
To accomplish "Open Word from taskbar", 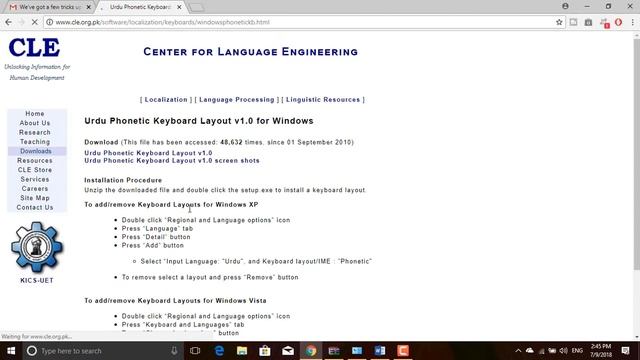I will pyautogui.click(x=380, y=351).
